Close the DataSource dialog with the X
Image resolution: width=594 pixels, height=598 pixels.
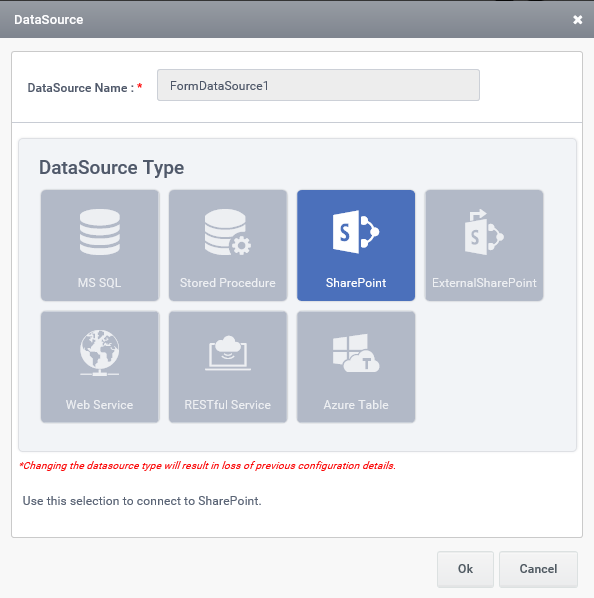tap(578, 19)
